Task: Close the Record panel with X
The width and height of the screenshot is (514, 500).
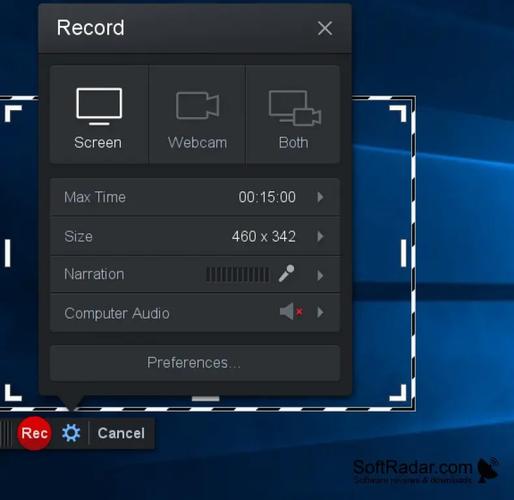Action: (x=325, y=28)
